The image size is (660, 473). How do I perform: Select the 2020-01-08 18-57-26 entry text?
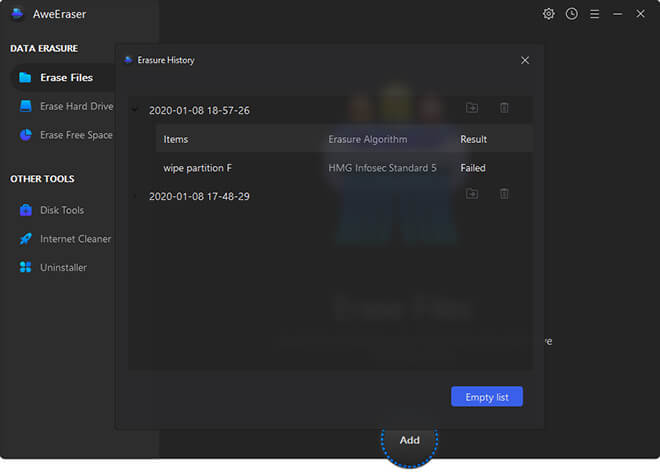(x=199, y=110)
